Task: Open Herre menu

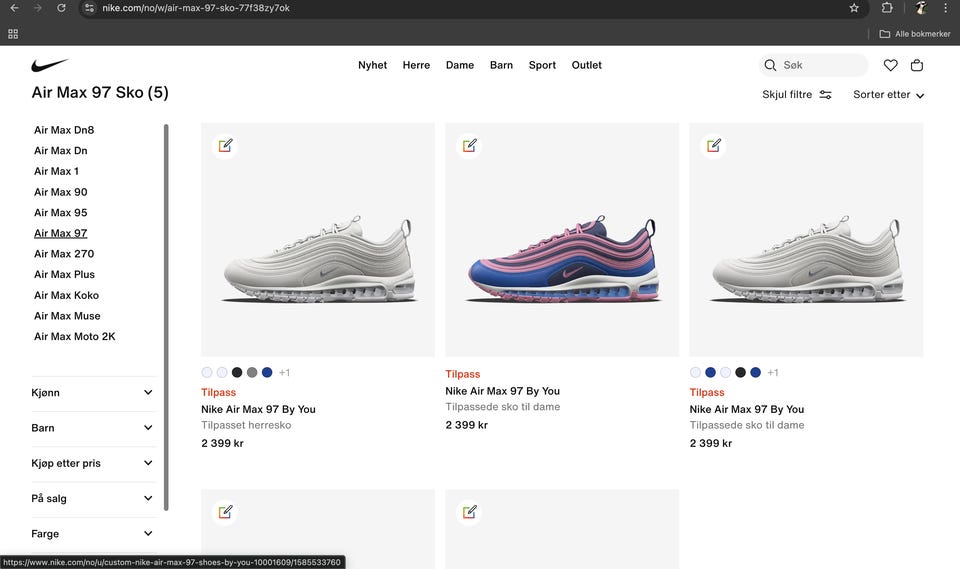Action: [416, 65]
